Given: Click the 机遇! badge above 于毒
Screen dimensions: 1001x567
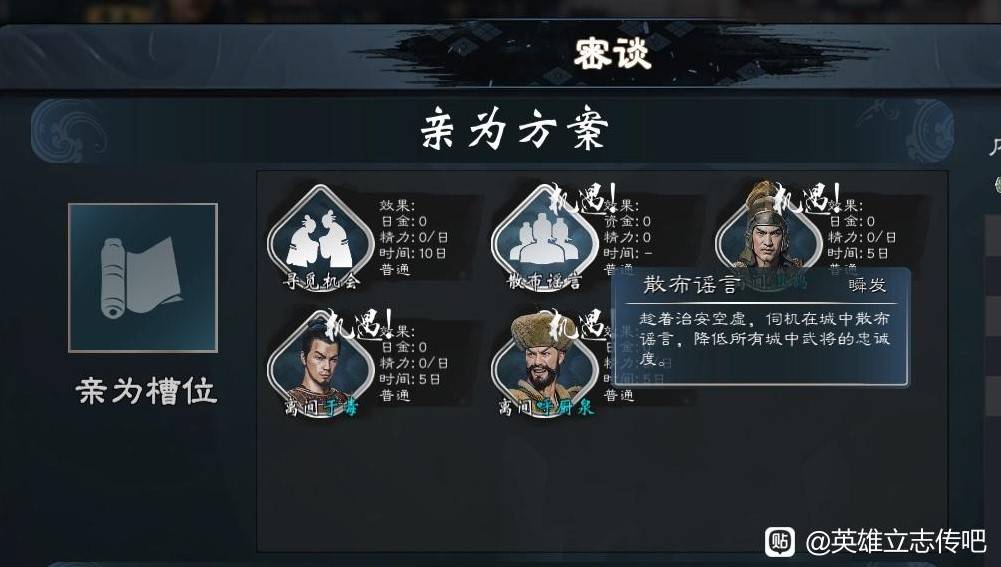Looking at the screenshot, I should [359, 324].
